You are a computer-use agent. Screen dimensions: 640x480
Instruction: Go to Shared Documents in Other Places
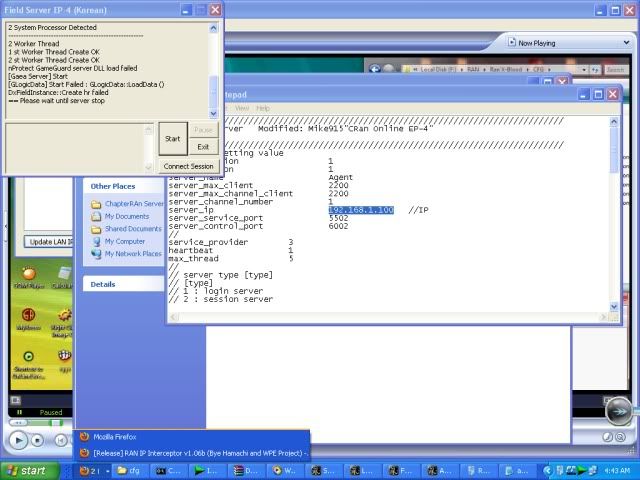tap(132, 229)
